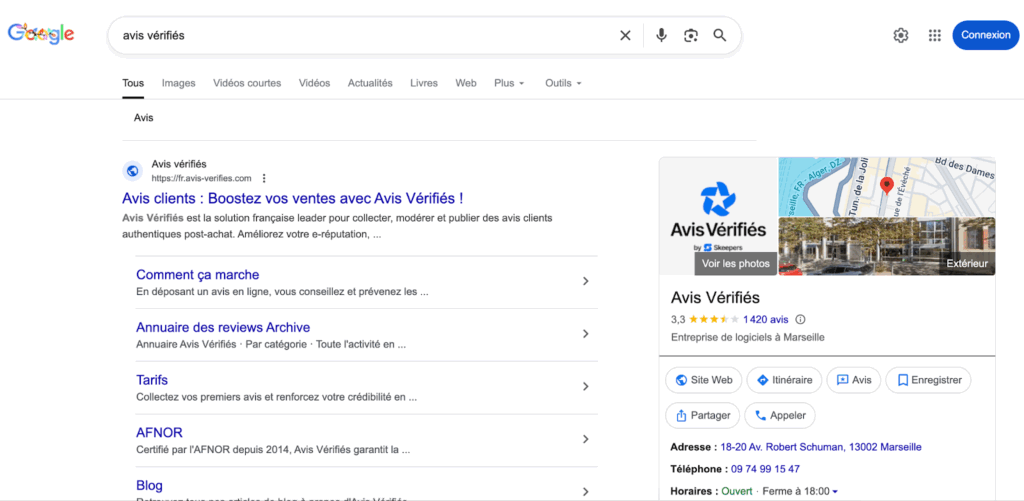Expand opening hours arrow after Ferme à 18:00

835,491
